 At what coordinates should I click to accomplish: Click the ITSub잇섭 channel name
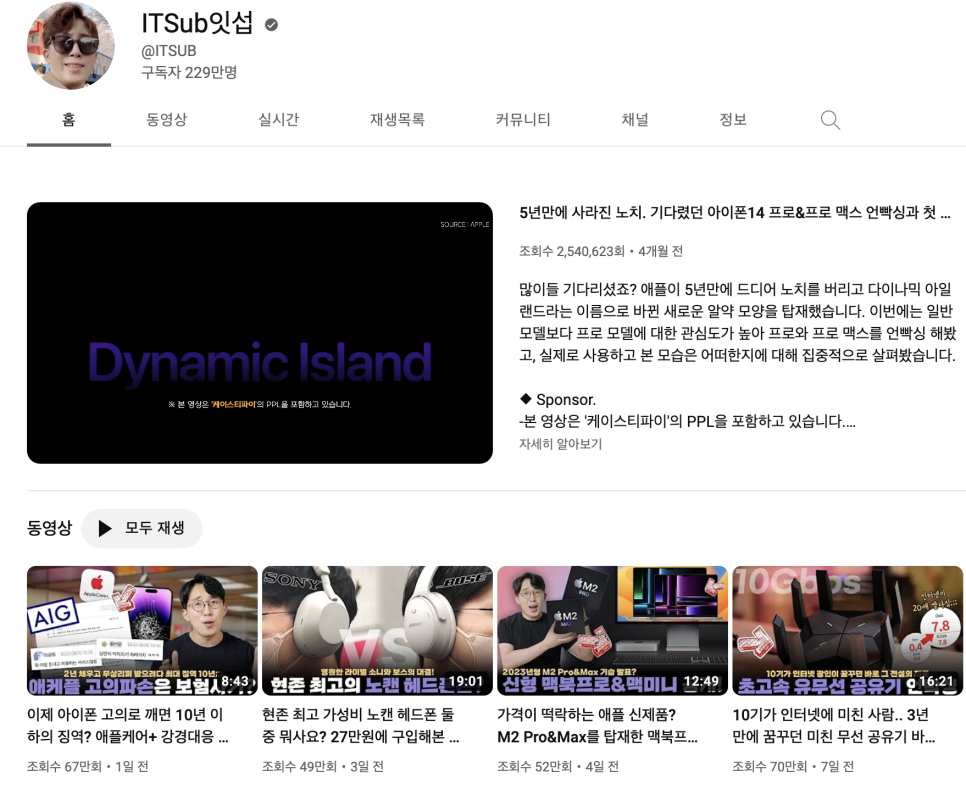pyautogui.click(x=197, y=23)
